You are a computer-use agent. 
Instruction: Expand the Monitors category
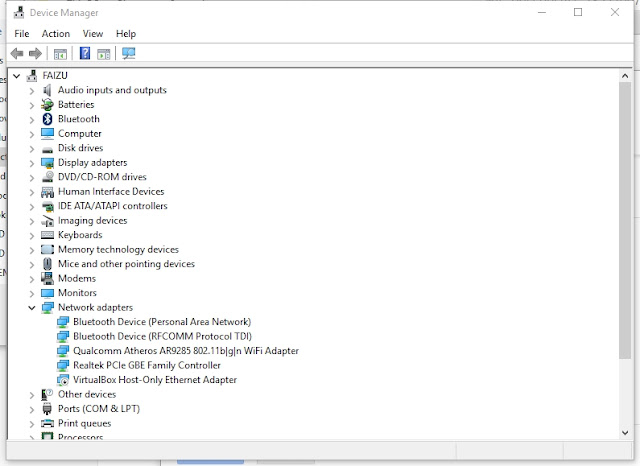(32, 293)
